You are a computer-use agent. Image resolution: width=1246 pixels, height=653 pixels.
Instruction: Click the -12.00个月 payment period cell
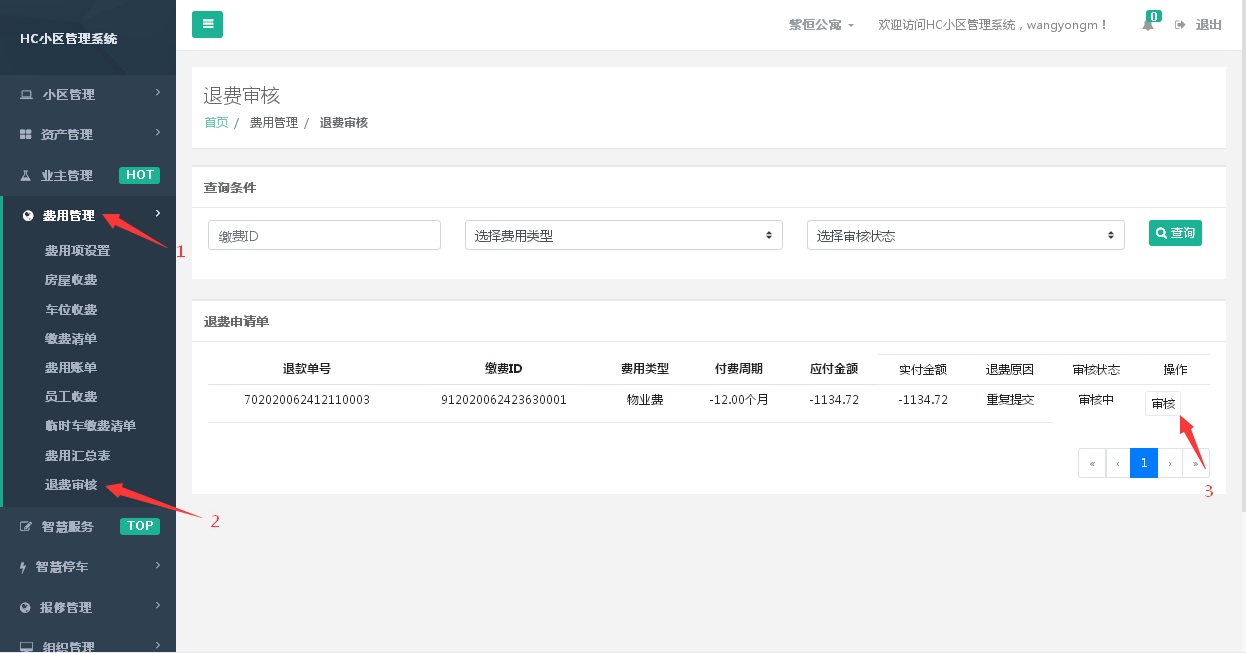(x=739, y=400)
